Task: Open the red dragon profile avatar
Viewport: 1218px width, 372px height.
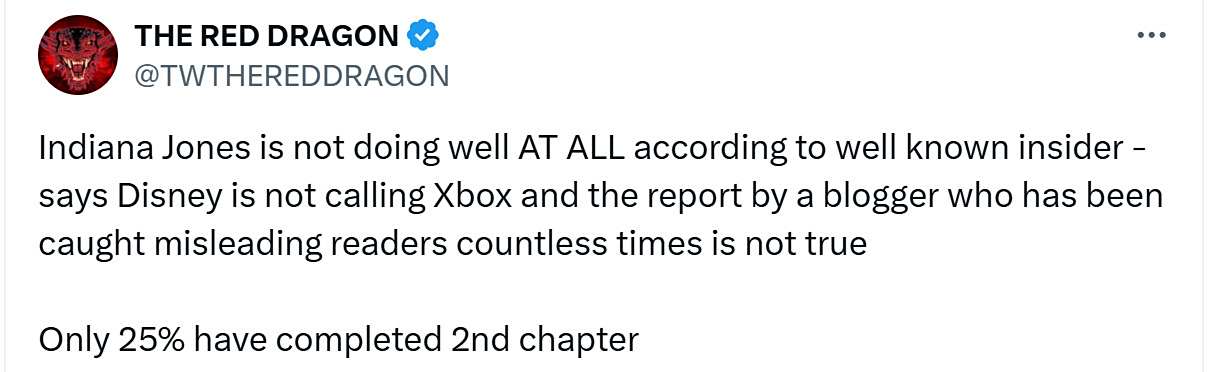Action: 78,56
